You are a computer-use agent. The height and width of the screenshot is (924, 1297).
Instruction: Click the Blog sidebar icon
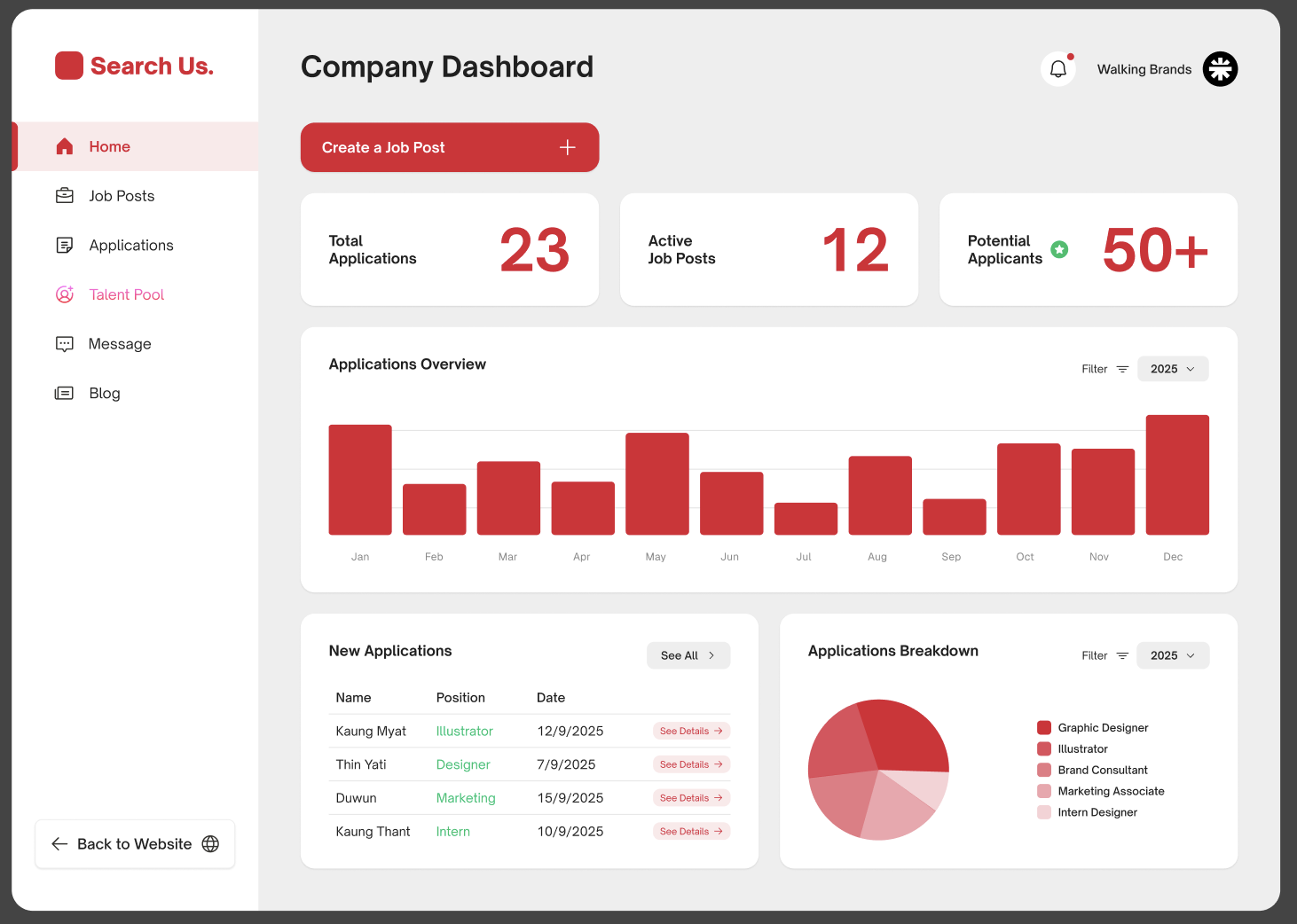(x=65, y=393)
